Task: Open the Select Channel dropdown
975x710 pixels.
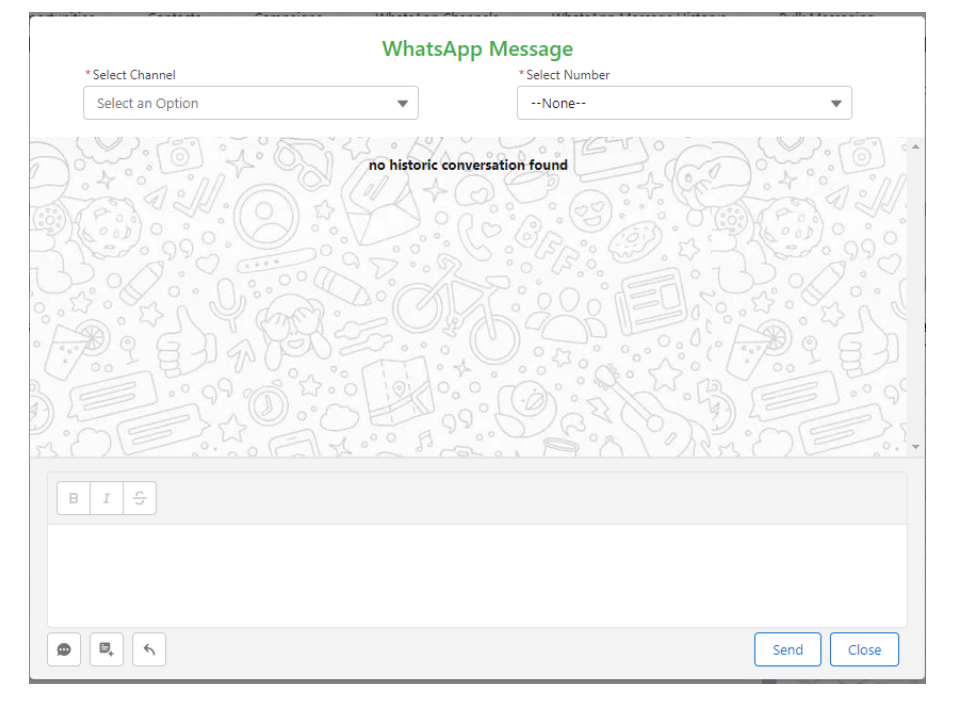Action: coord(251,103)
